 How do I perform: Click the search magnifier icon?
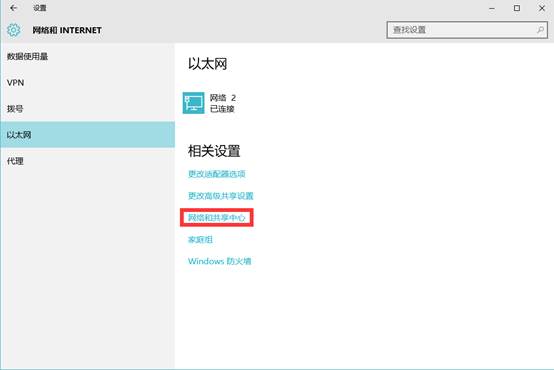click(x=540, y=30)
